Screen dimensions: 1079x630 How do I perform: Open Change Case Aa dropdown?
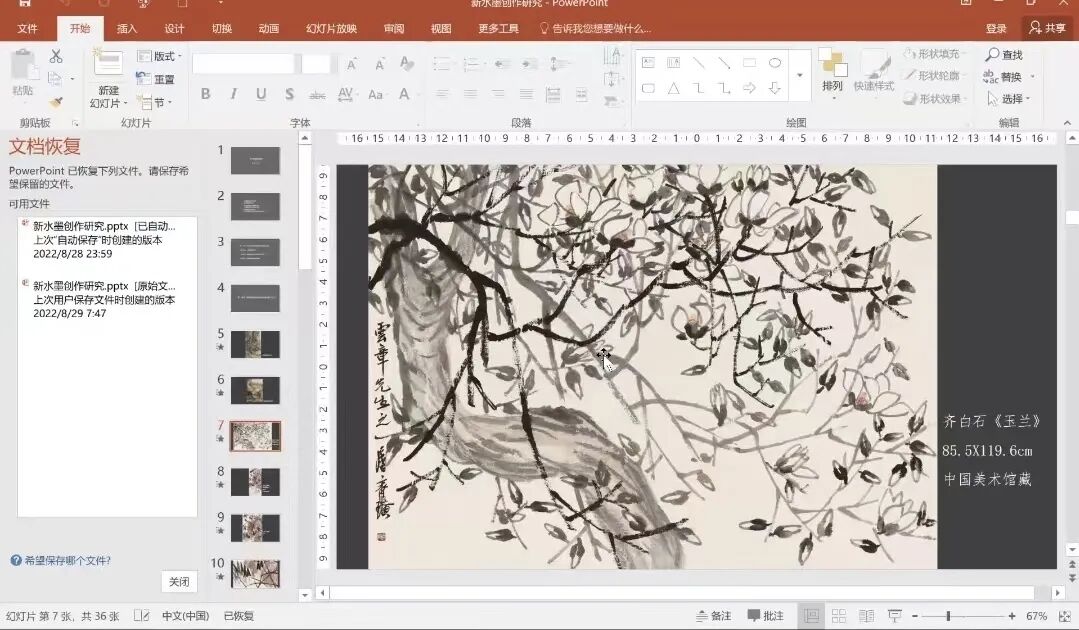(x=376, y=94)
